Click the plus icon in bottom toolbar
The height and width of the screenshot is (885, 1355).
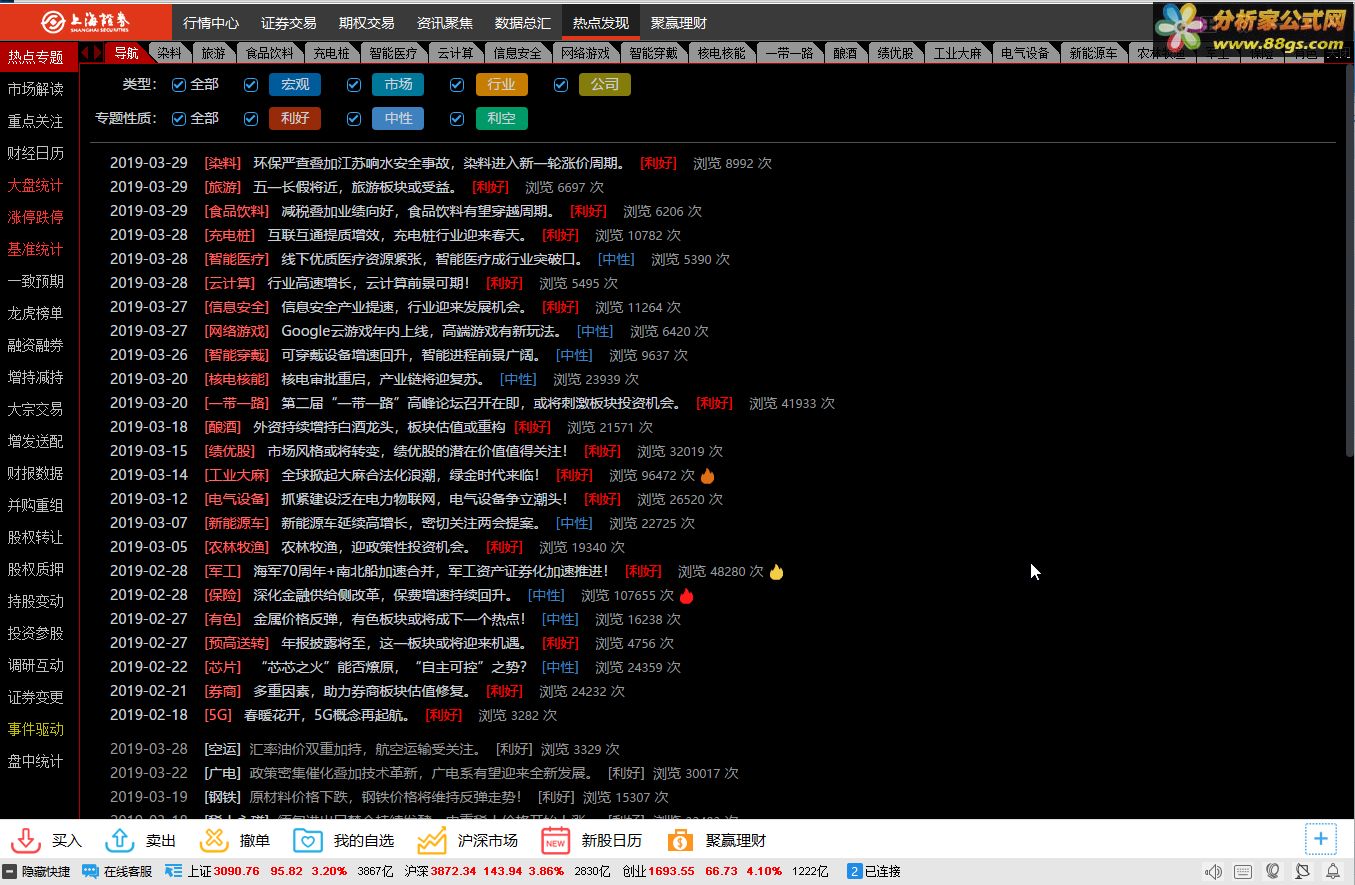(1321, 839)
